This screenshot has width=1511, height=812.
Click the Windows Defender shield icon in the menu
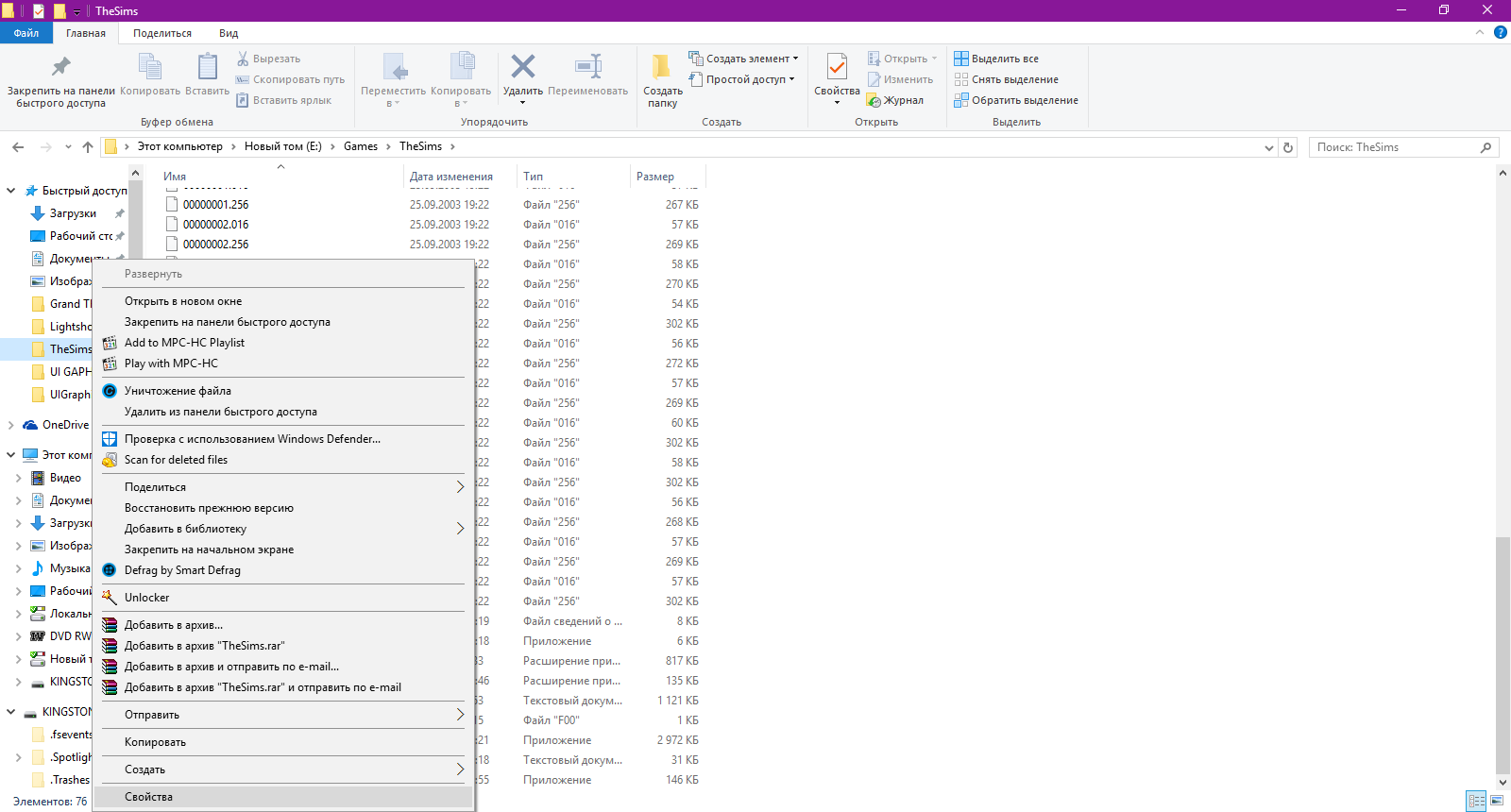(110, 439)
